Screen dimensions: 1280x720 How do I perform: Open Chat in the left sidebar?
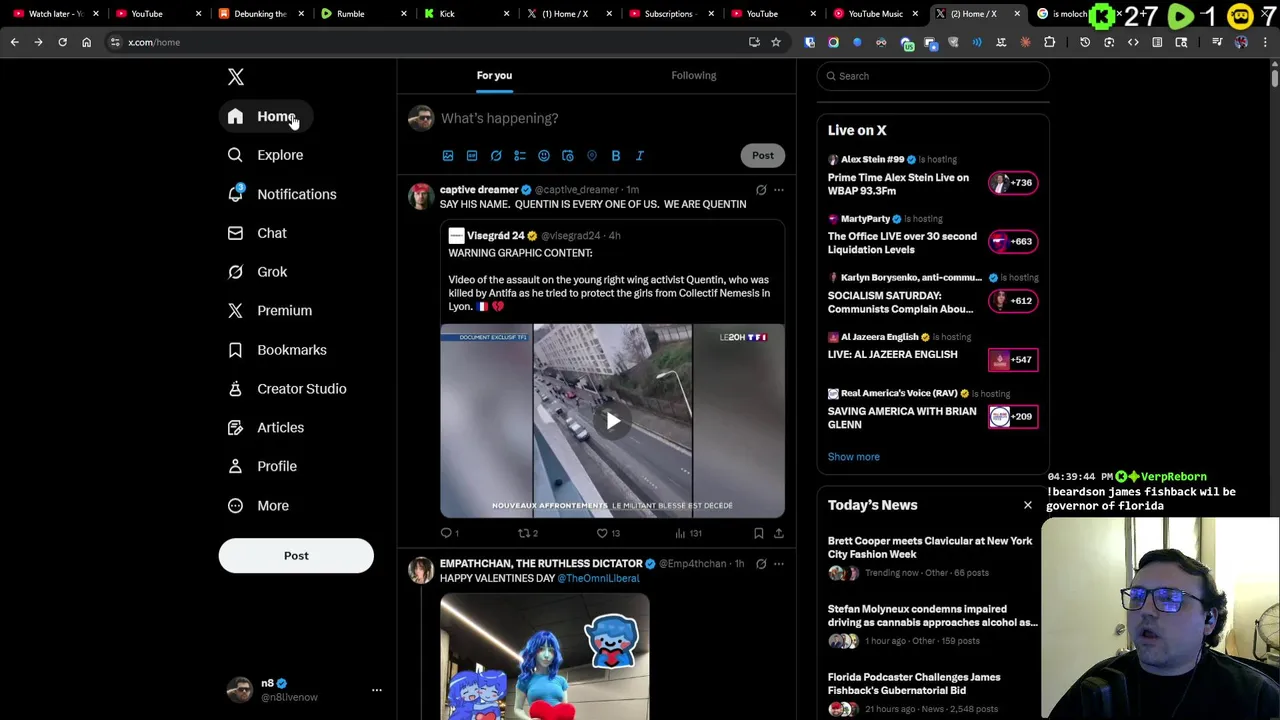(x=258, y=233)
